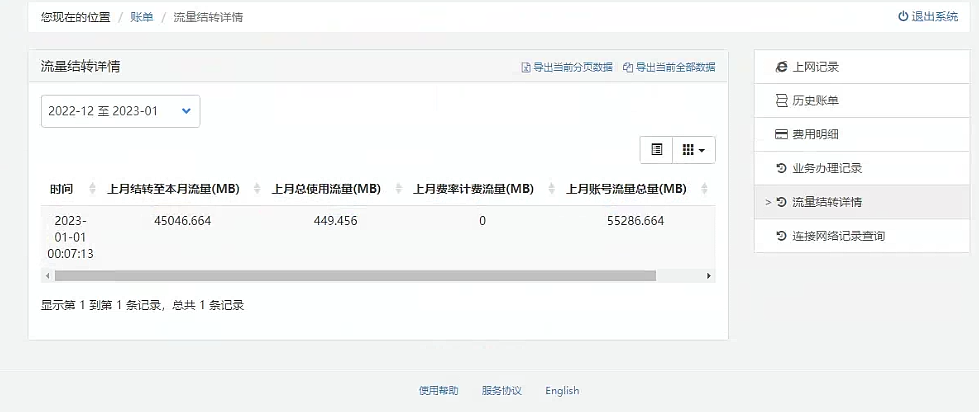Open the 使用帮助 footer link

(x=438, y=391)
